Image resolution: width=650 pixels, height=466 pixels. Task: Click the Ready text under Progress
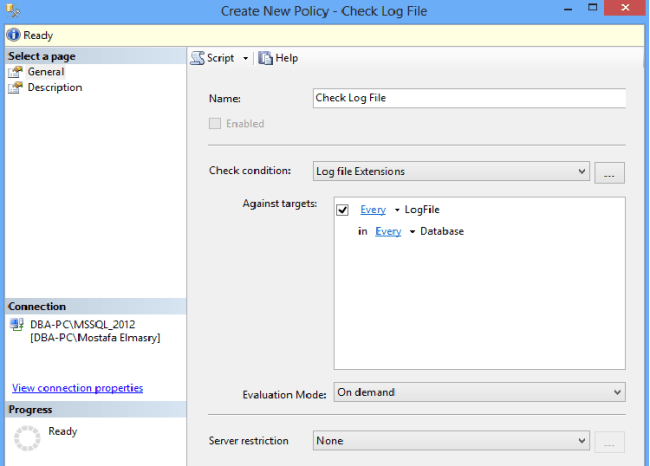[63, 431]
